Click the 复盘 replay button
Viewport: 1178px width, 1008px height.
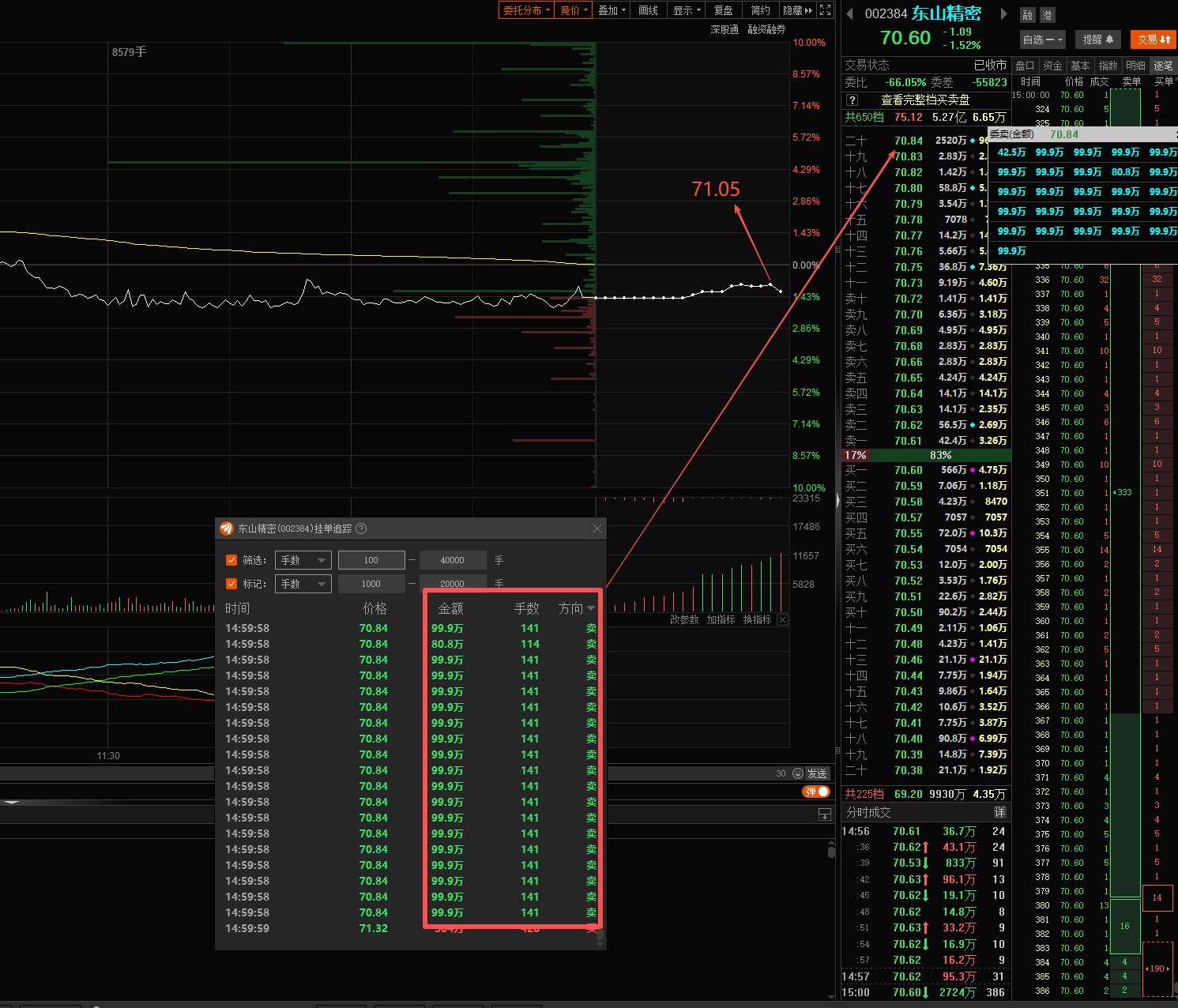[x=724, y=10]
